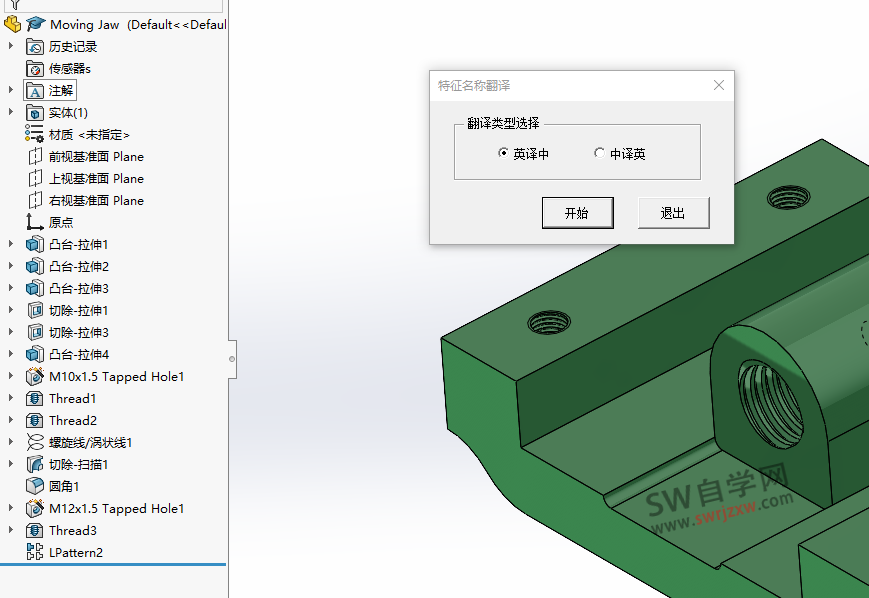This screenshot has width=869, height=598.
Task: Click the Thread1 thread feature icon
Action: coord(34,398)
